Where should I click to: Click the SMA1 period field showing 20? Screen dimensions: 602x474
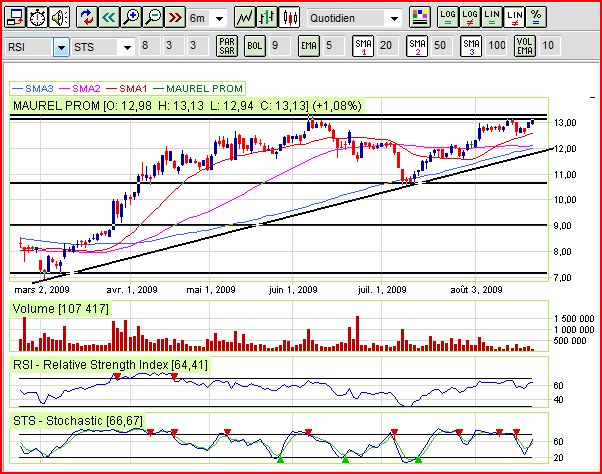[387, 46]
